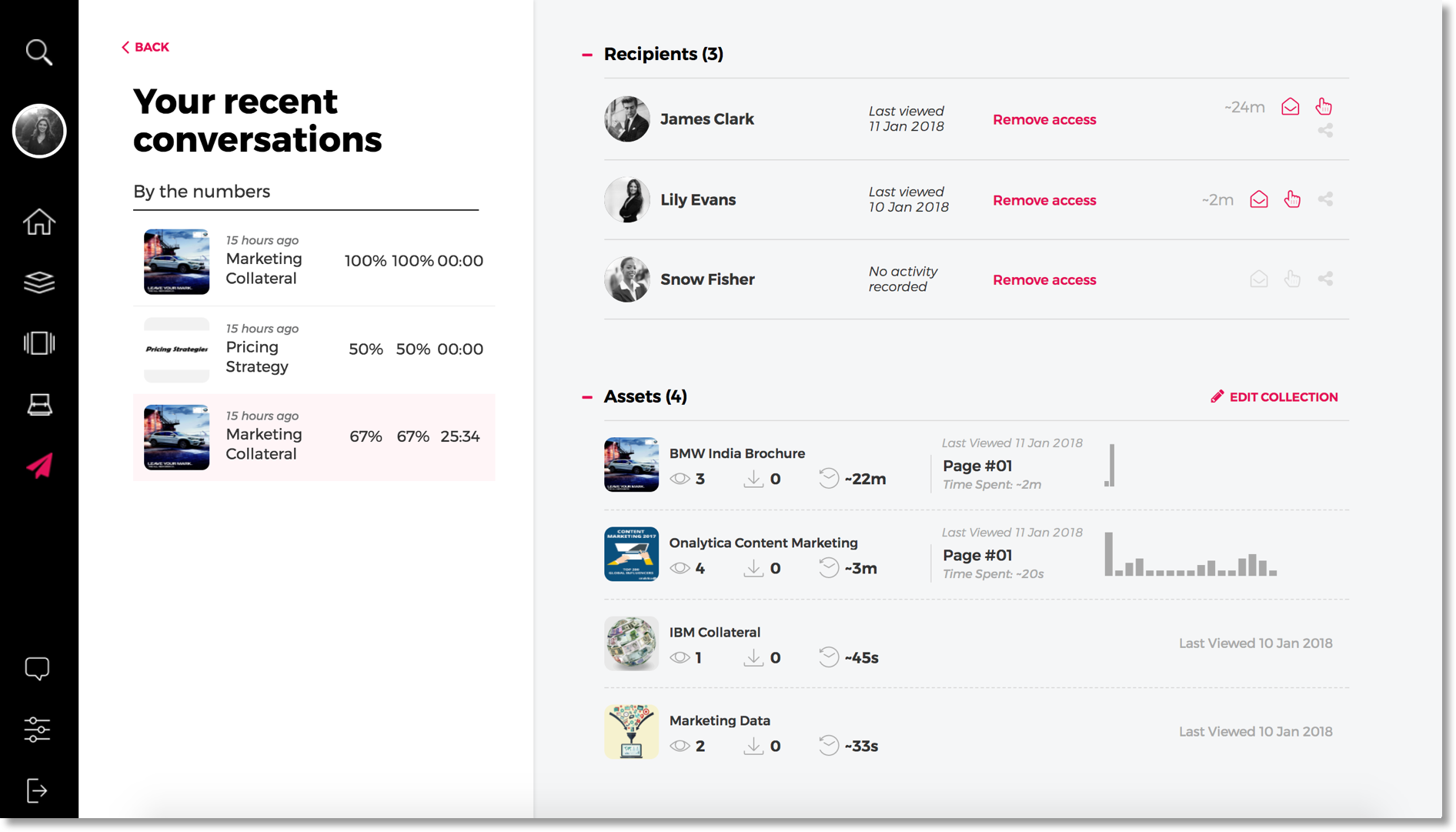1456x832 pixels.
Task: Select the Pricing Strategy conversation
Action: tap(314, 349)
